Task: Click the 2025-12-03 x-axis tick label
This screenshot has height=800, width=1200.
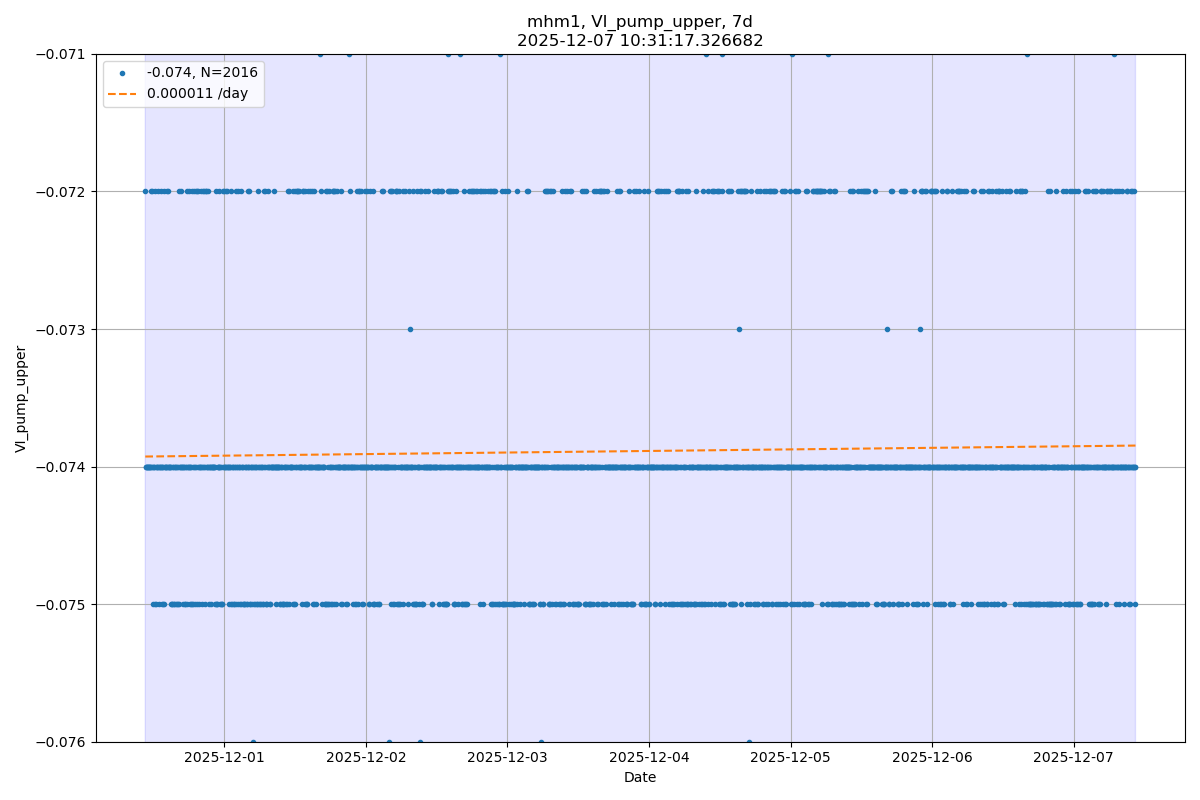Action: pyautogui.click(x=507, y=758)
